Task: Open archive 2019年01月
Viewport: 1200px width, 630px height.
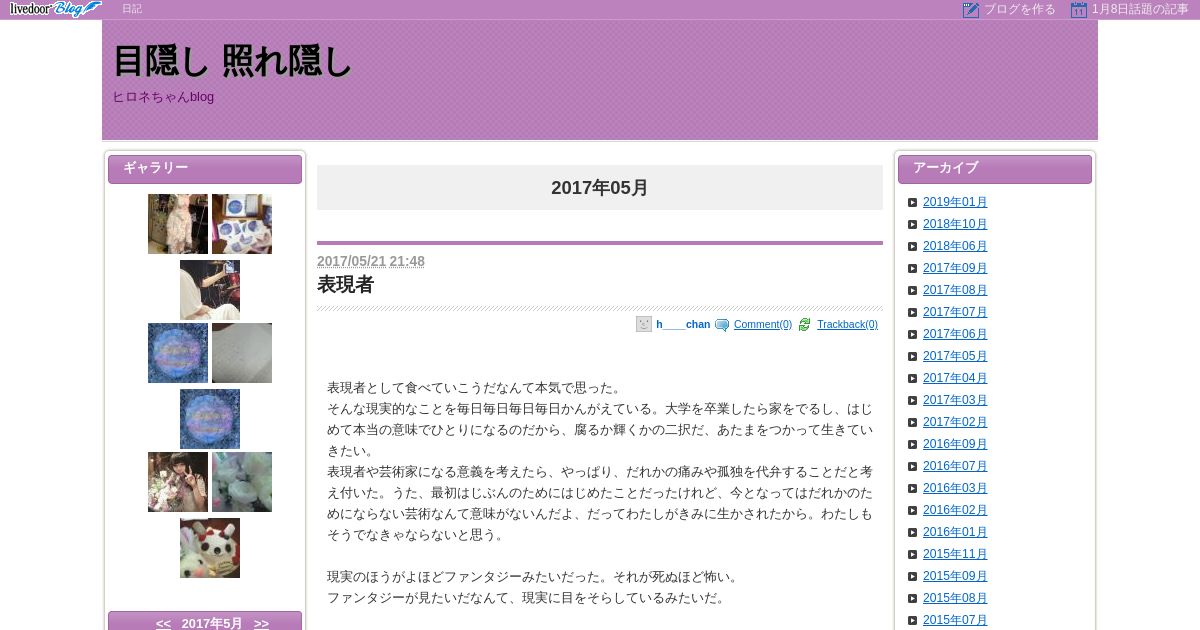Action: coord(955,202)
